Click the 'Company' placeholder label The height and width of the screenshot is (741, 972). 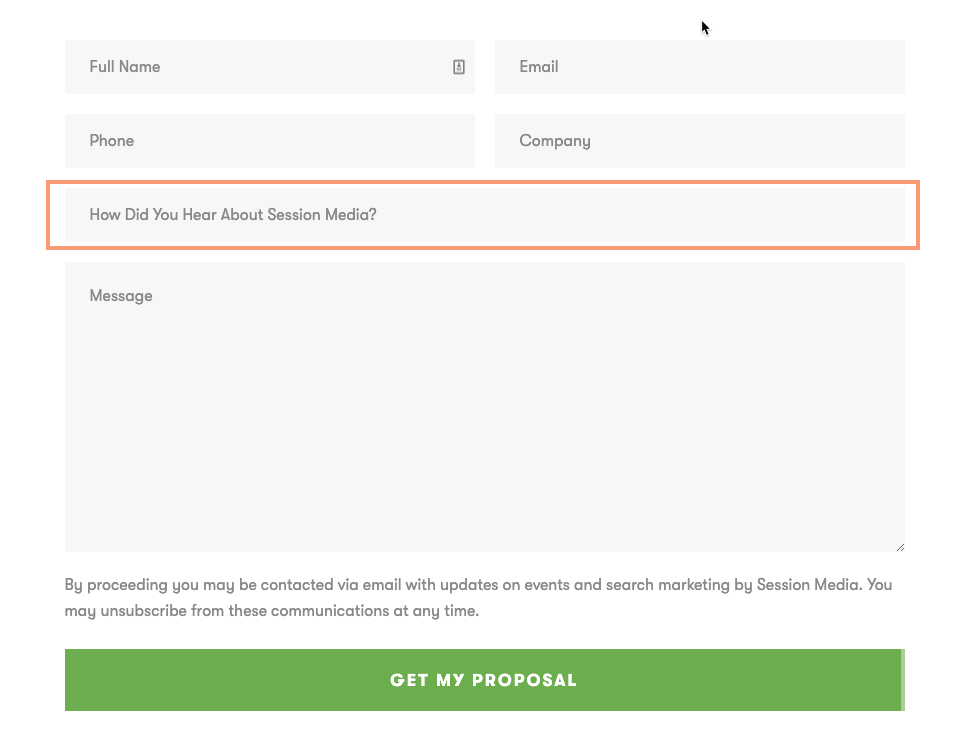[555, 141]
